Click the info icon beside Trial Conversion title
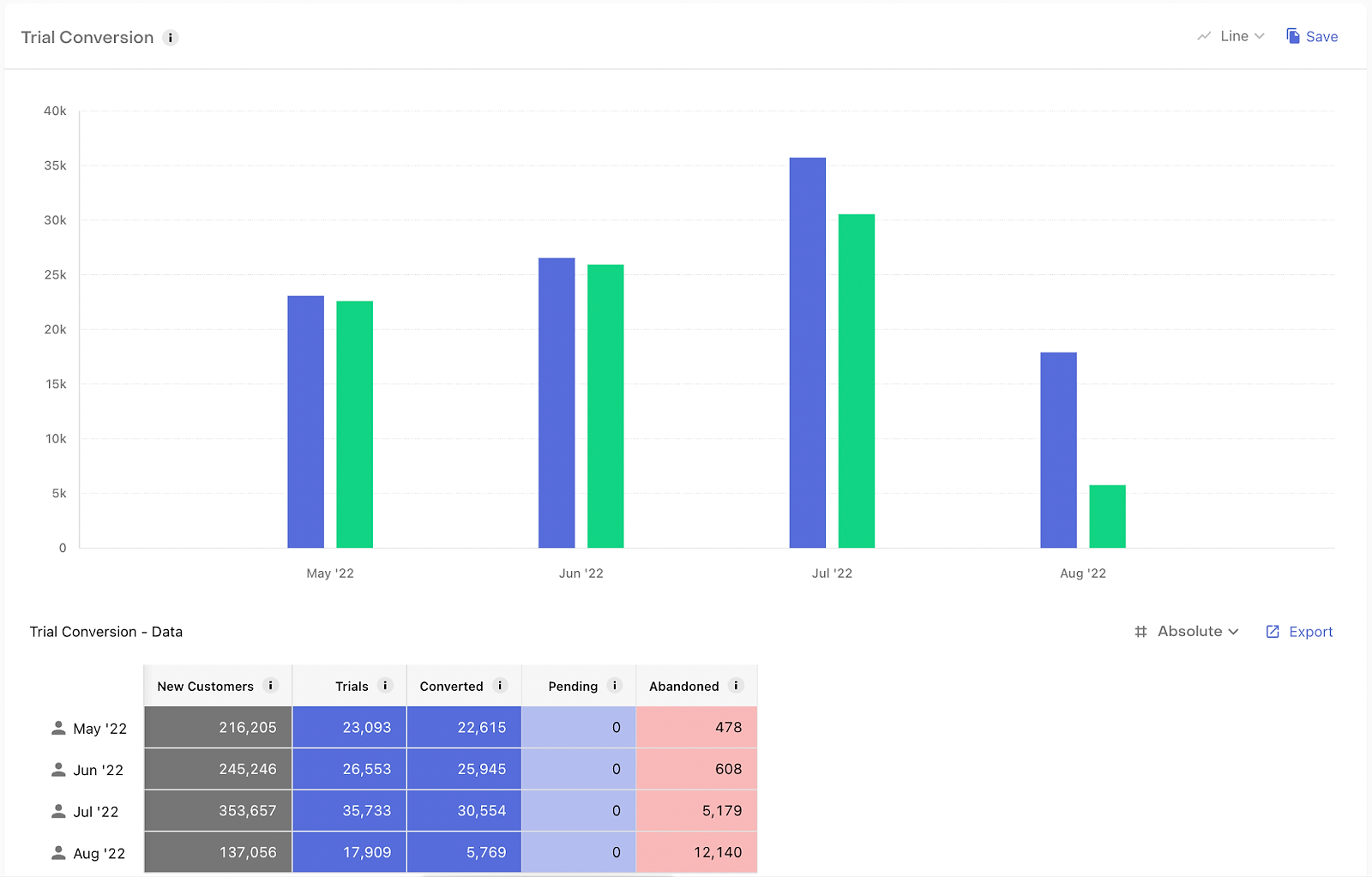The image size is (1372, 877). 171,38
